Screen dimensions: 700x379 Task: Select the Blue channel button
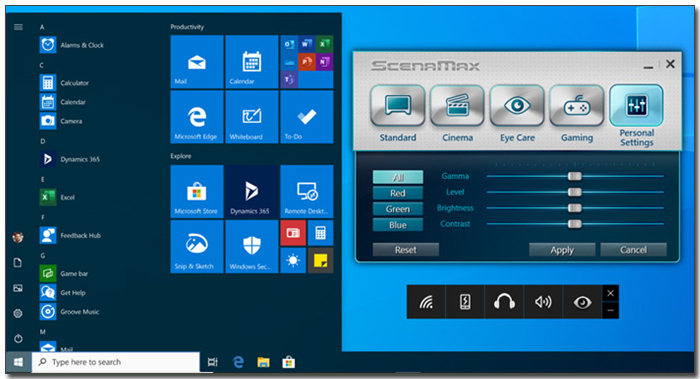[x=398, y=225]
